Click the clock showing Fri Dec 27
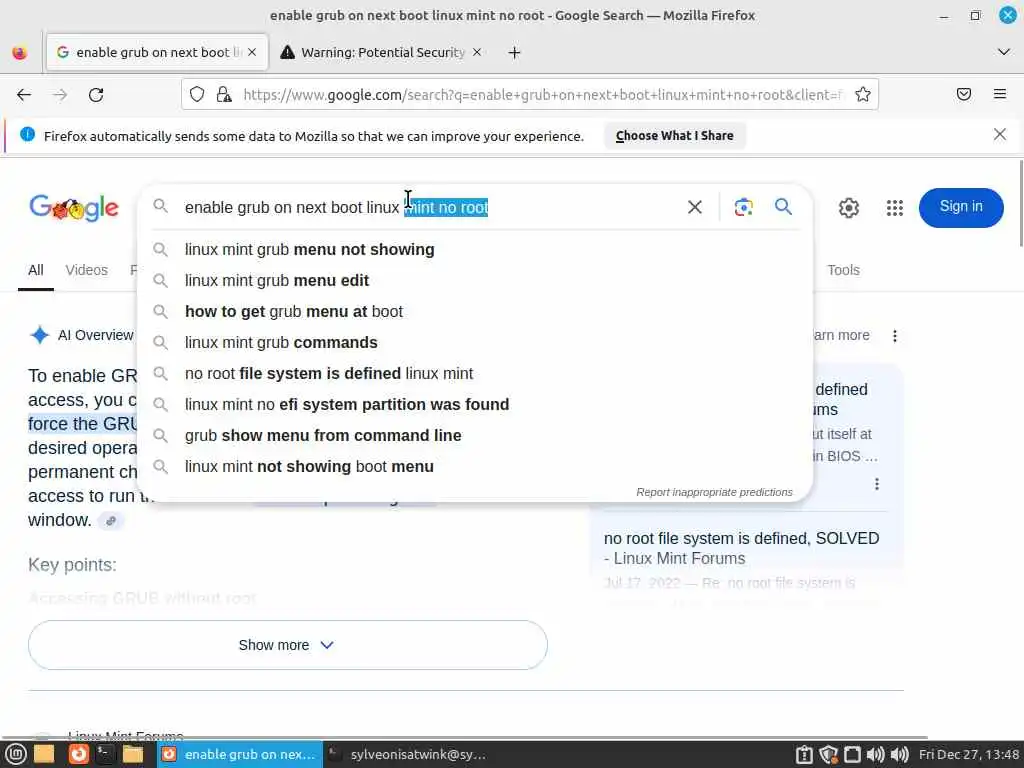The height and width of the screenshot is (768, 1024). [x=968, y=754]
